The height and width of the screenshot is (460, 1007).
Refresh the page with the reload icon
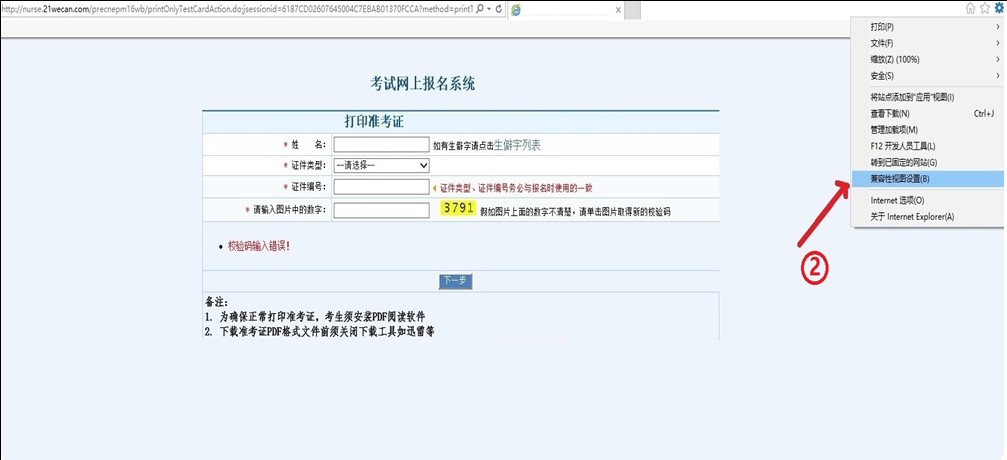[x=498, y=9]
